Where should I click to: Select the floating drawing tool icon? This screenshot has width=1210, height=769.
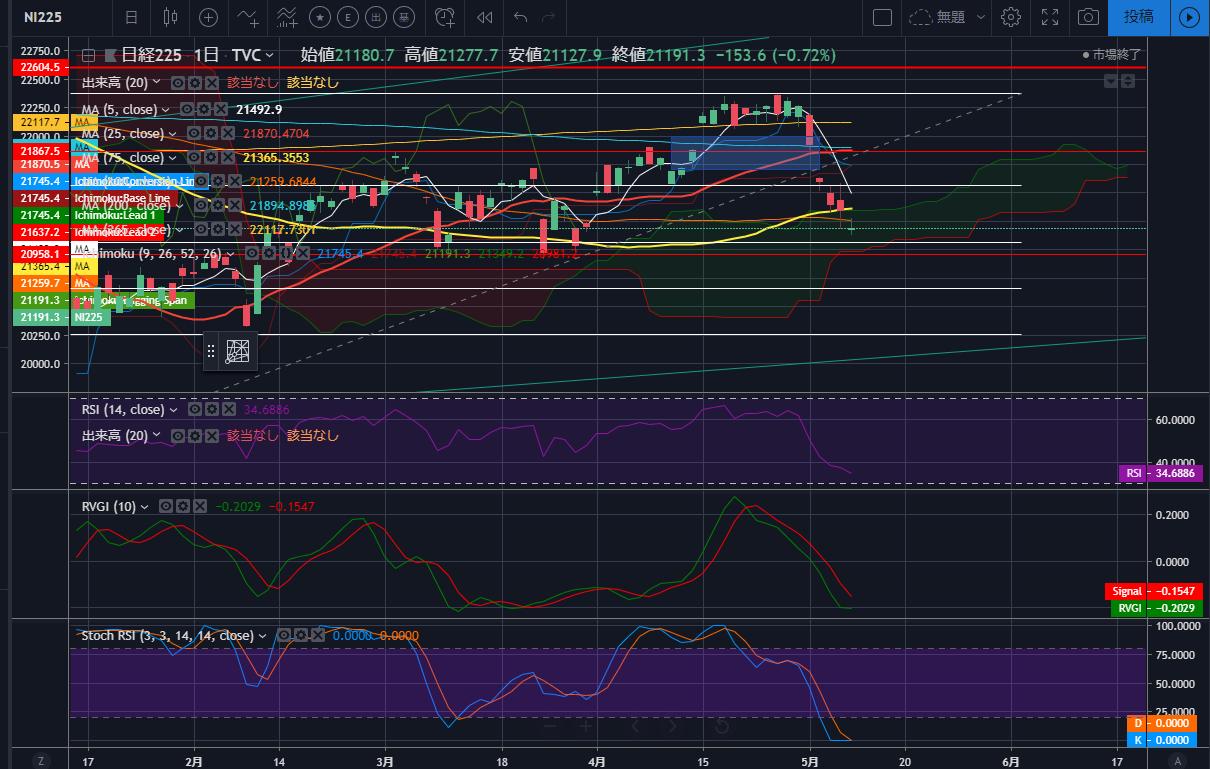pos(237,351)
